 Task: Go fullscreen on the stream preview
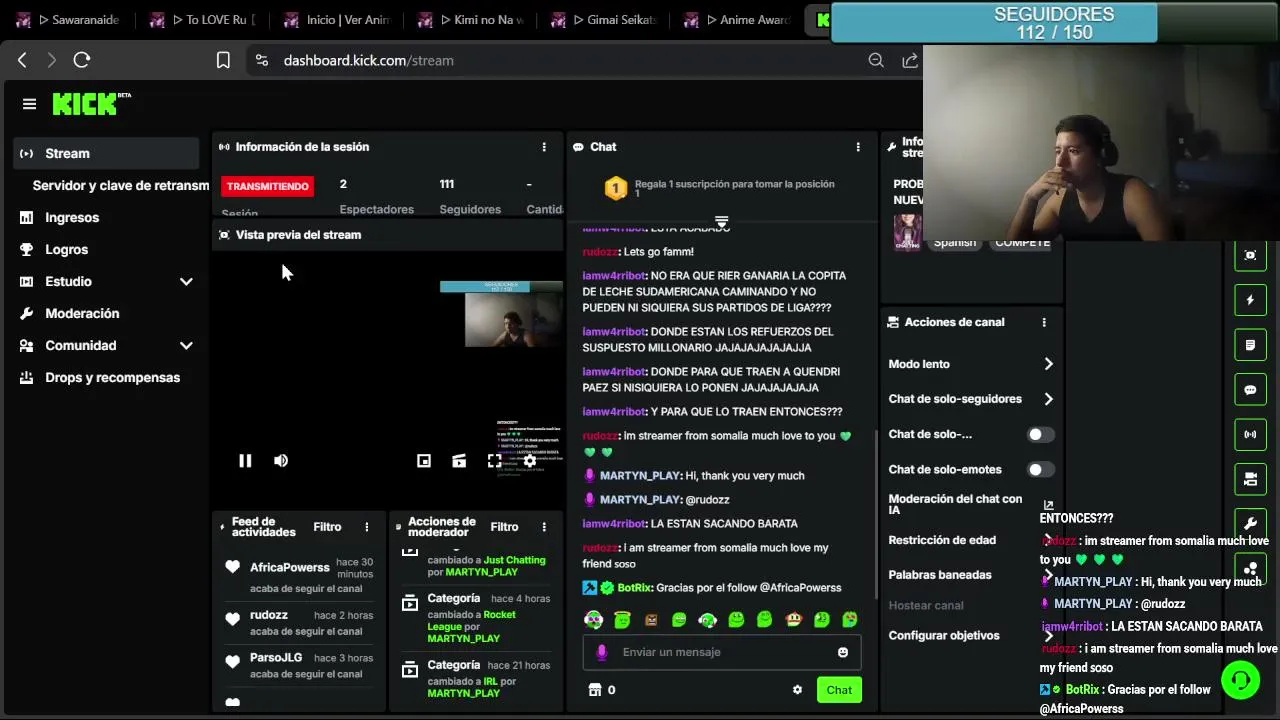coord(494,461)
